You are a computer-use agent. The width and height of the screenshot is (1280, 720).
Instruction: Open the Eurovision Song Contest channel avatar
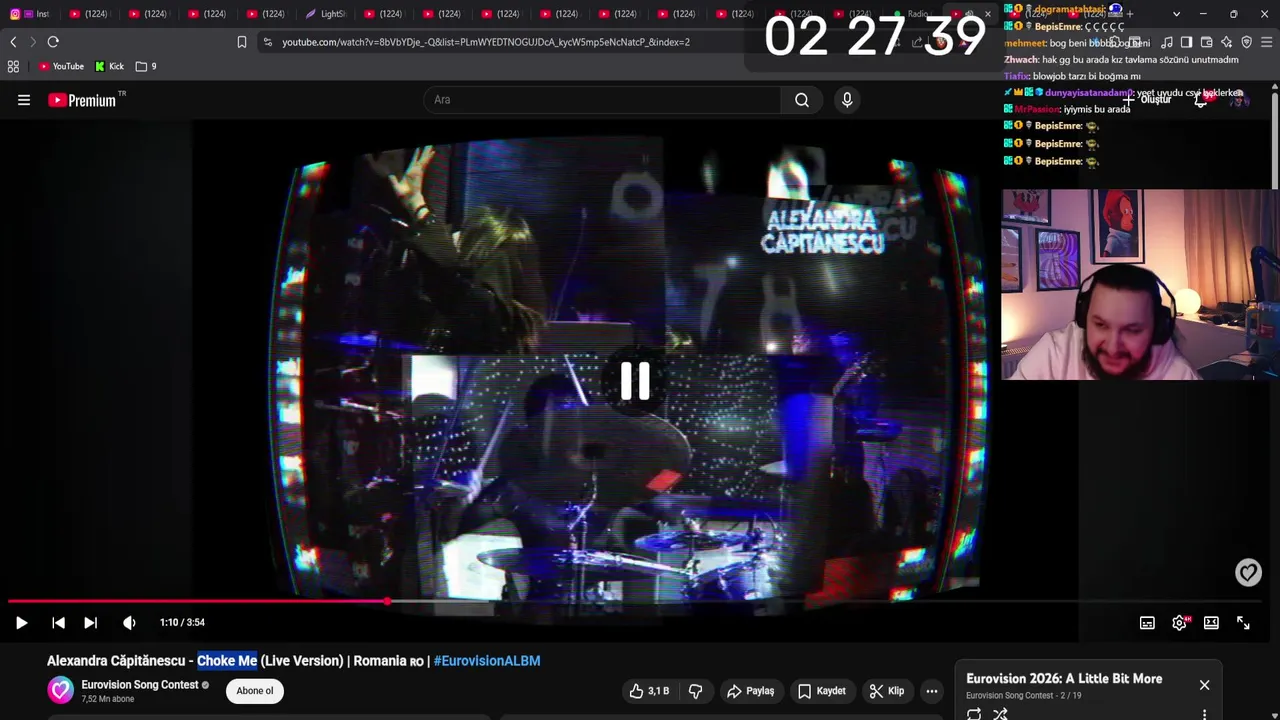pos(61,690)
